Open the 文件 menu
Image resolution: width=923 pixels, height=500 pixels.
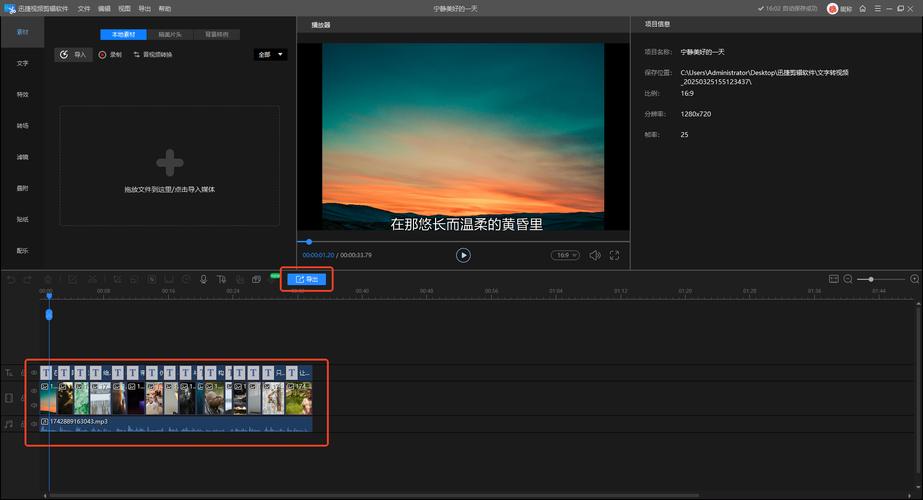pos(84,8)
